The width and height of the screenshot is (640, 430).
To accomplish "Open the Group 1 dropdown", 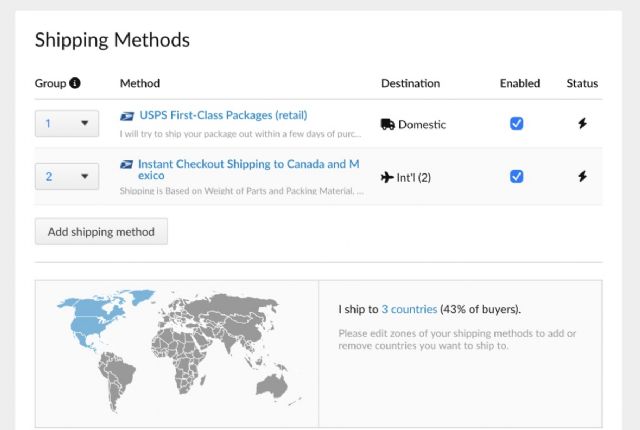I will click(67, 124).
